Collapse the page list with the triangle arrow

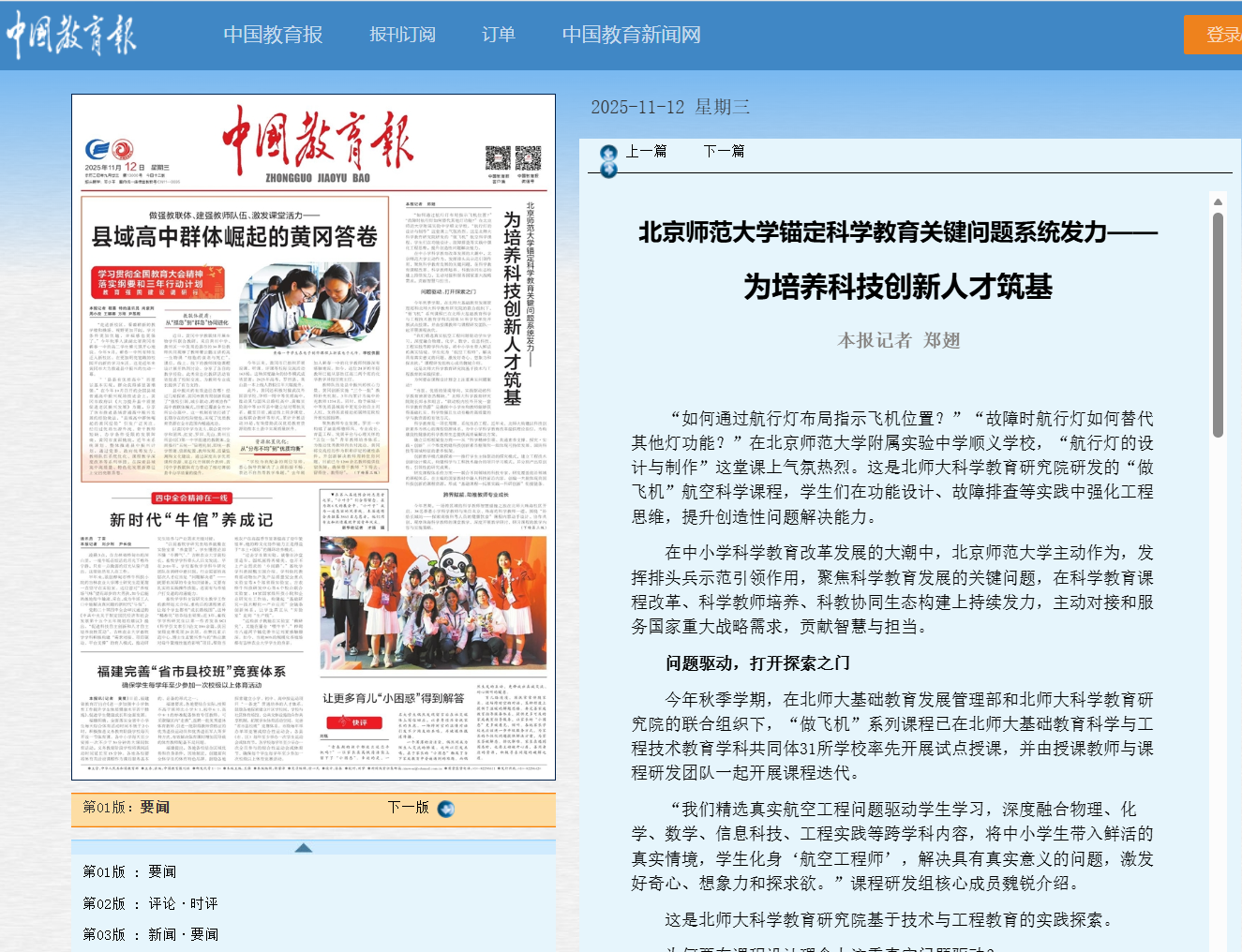pyautogui.click(x=303, y=848)
